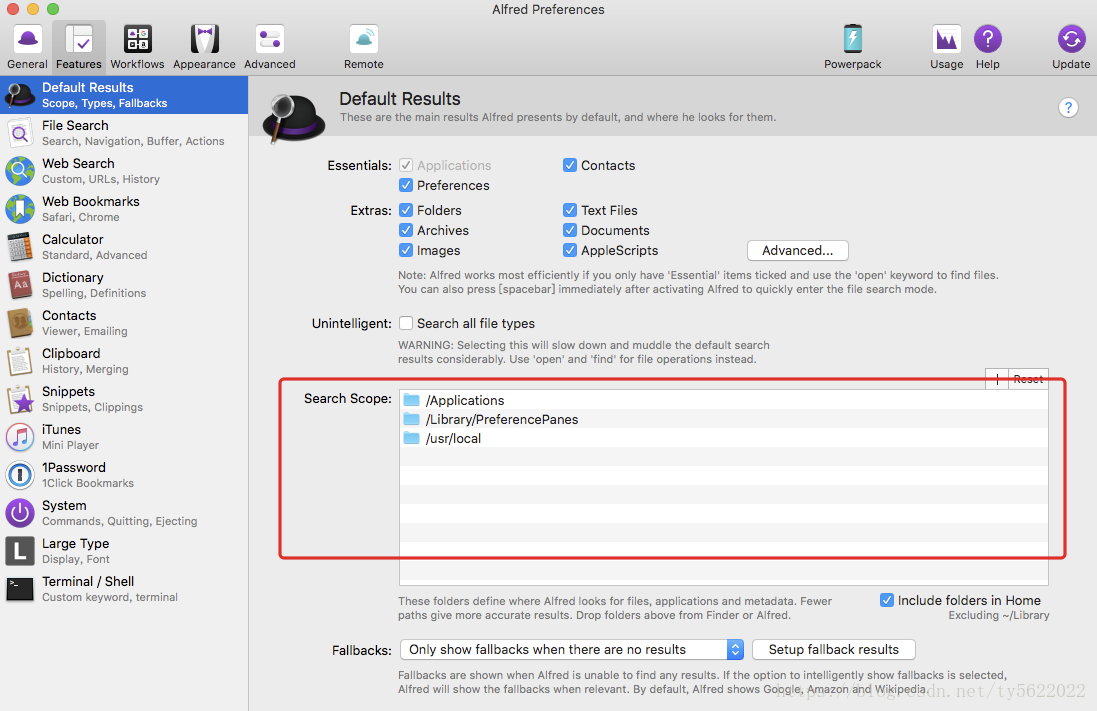This screenshot has width=1097, height=711.
Task: Open the Powerpack section
Action: [x=852, y=47]
